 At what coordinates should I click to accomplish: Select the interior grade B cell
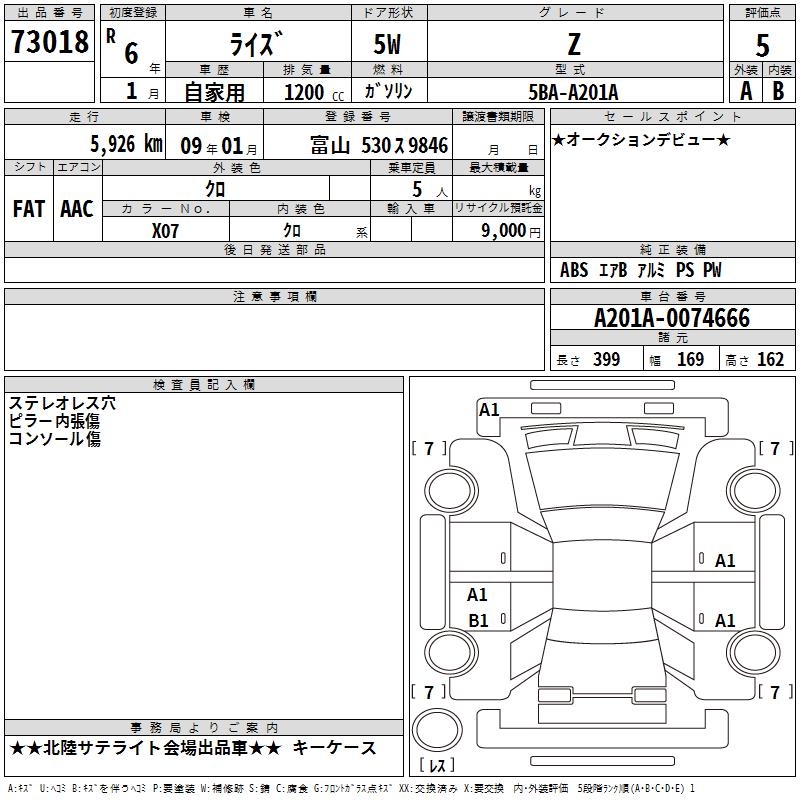pyautogui.click(x=779, y=91)
